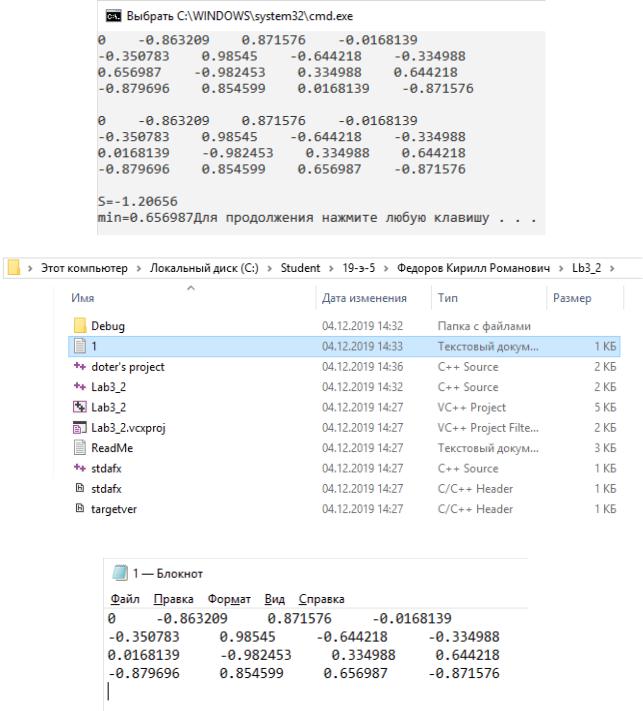Screen dimensions: 643x711
Task: Go to Этот компьютер in address bar
Action: coord(84,268)
